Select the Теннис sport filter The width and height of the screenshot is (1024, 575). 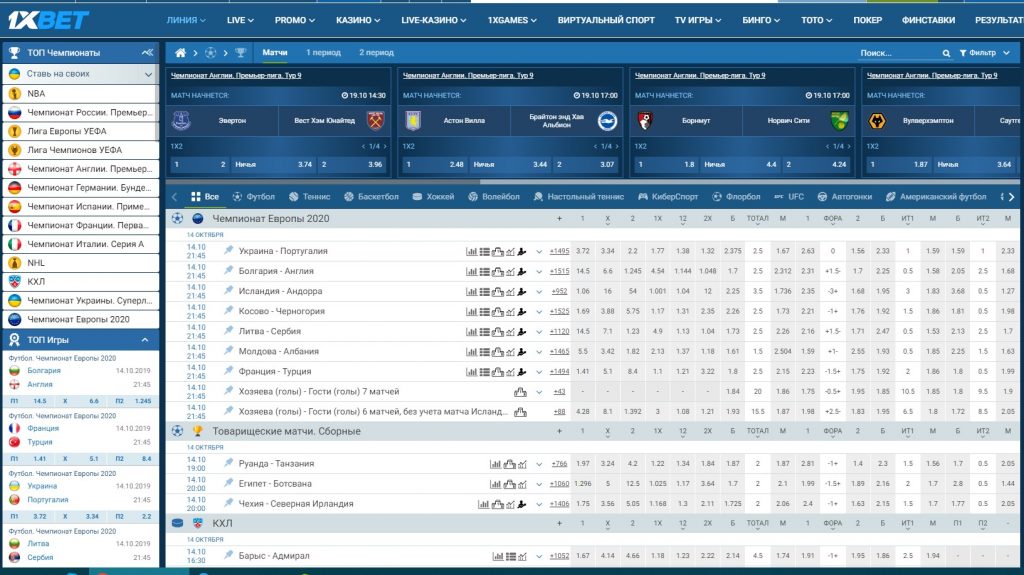309,197
